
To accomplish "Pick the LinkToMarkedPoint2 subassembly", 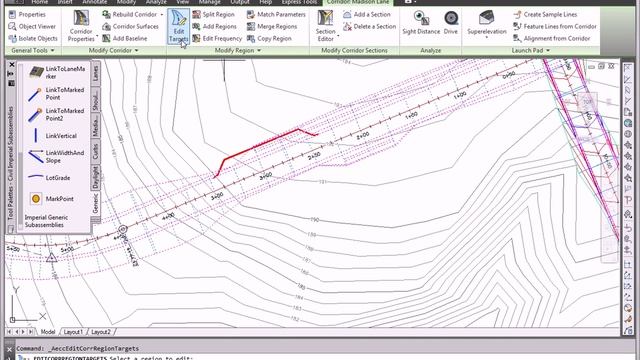I will 56,114.
